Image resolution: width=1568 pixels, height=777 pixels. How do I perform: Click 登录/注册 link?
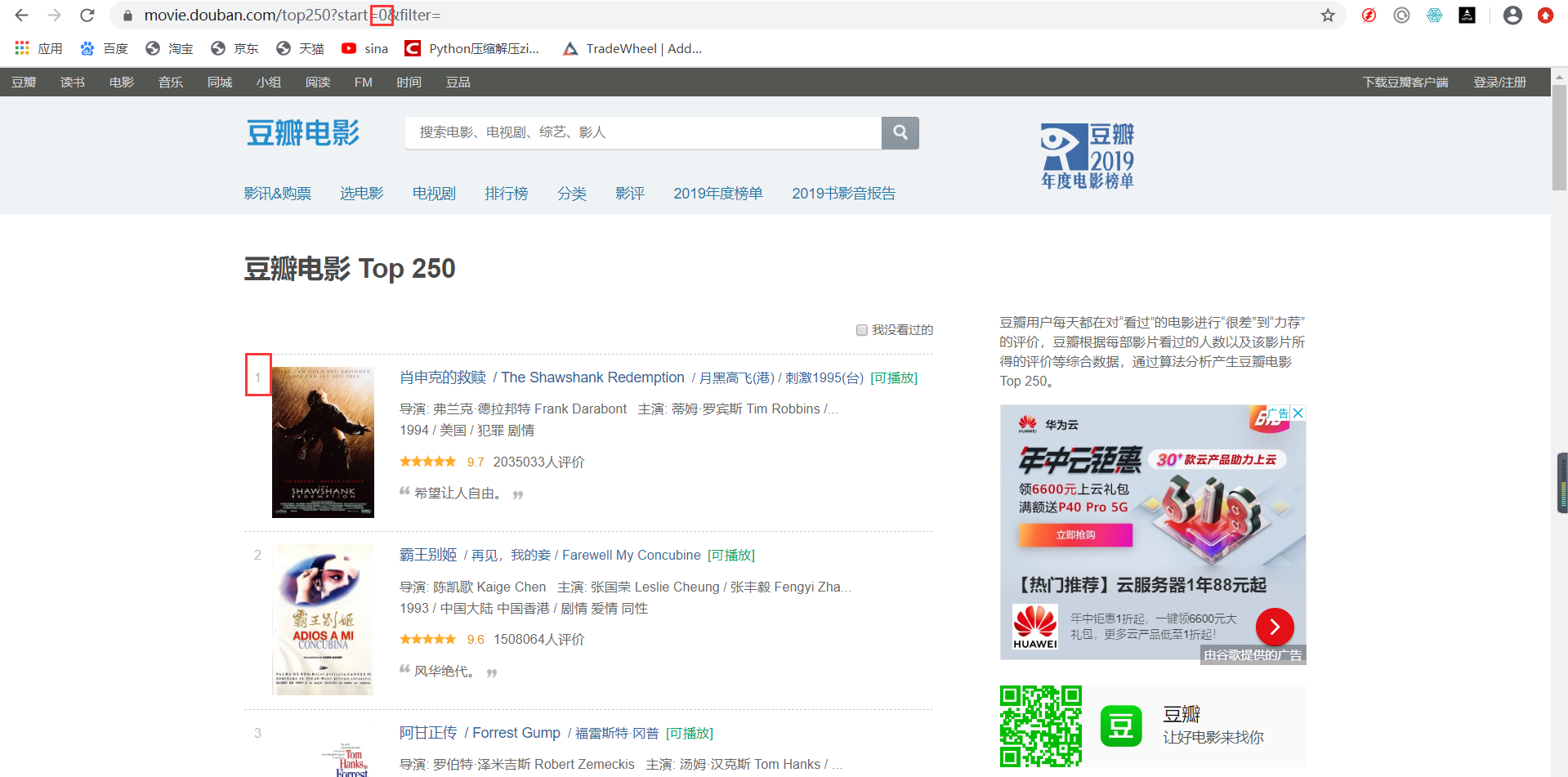click(1500, 82)
